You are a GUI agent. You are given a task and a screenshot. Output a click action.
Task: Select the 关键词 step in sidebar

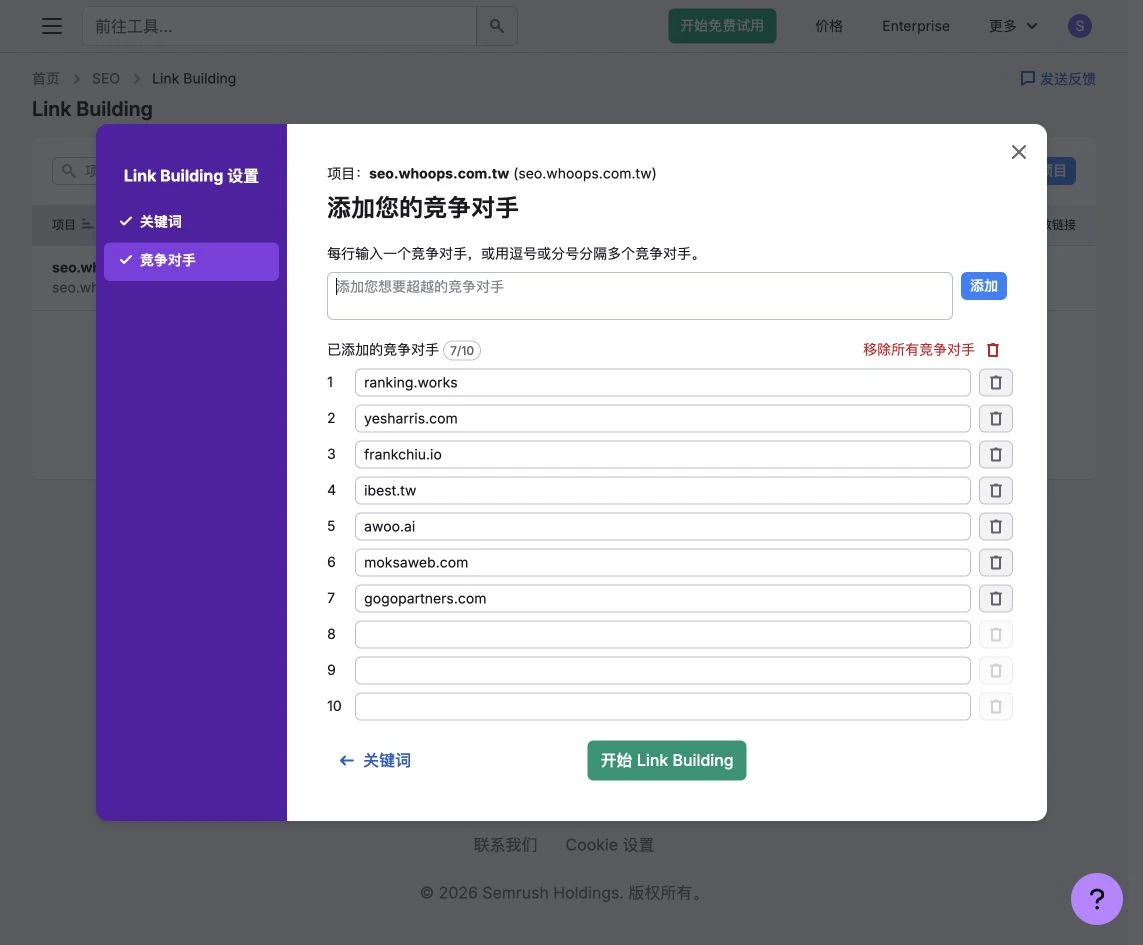pyautogui.click(x=191, y=221)
